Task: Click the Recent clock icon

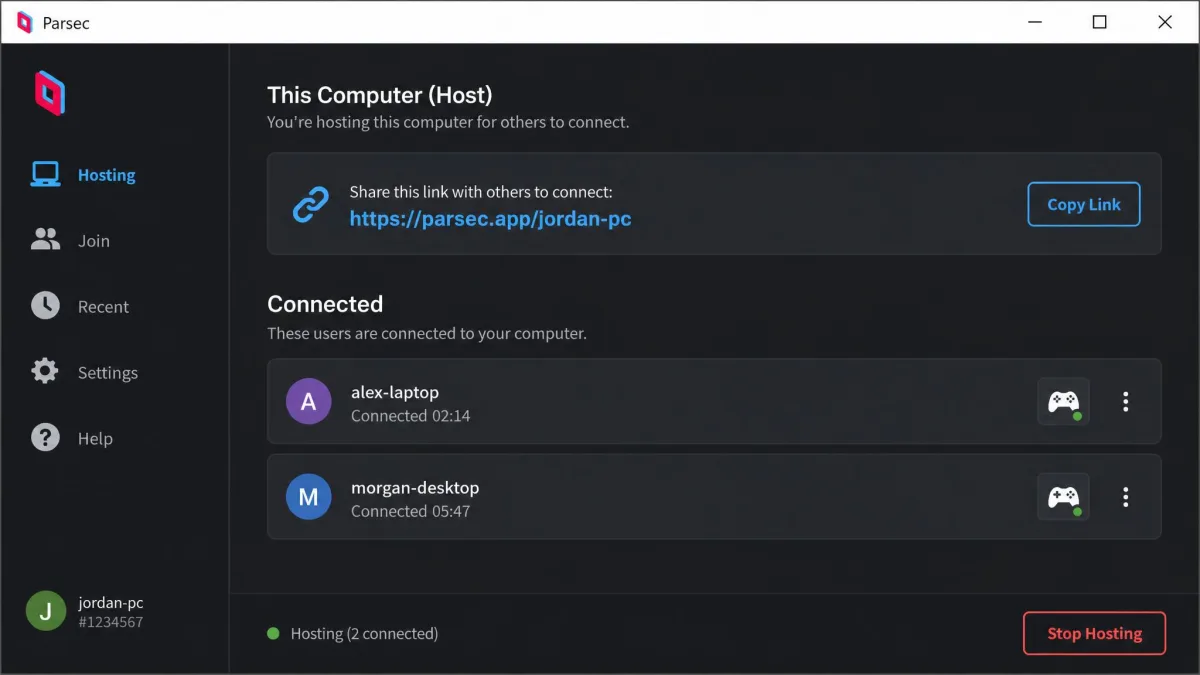Action: (x=45, y=306)
